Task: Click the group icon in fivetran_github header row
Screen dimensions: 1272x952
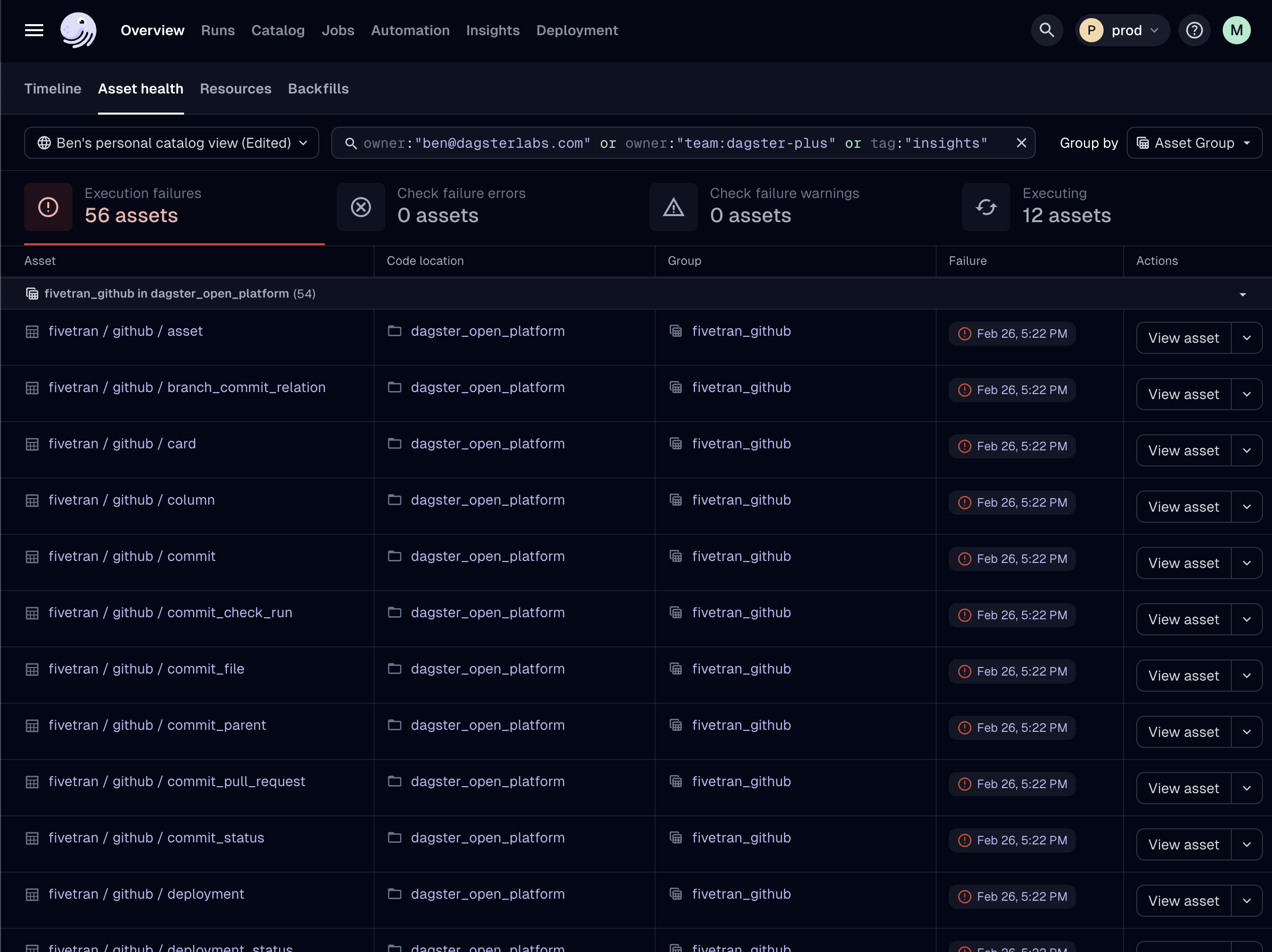Action: coord(32,294)
